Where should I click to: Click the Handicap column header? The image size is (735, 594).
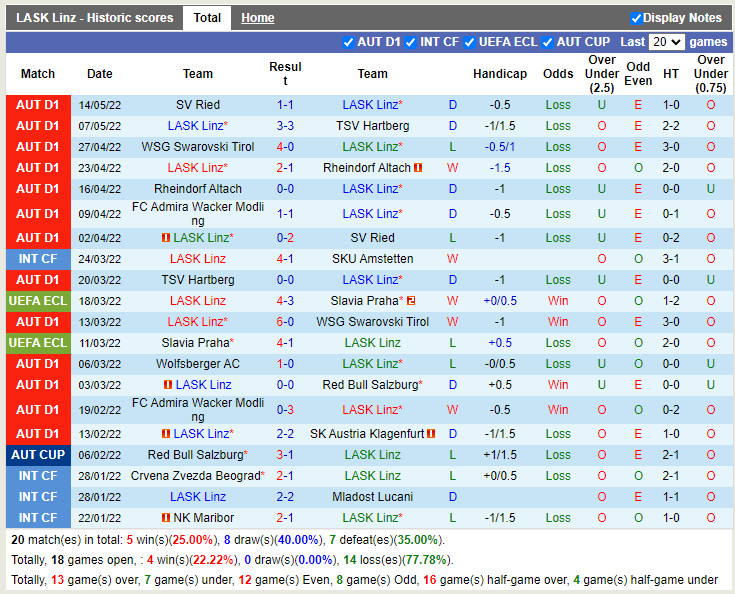[x=499, y=74]
